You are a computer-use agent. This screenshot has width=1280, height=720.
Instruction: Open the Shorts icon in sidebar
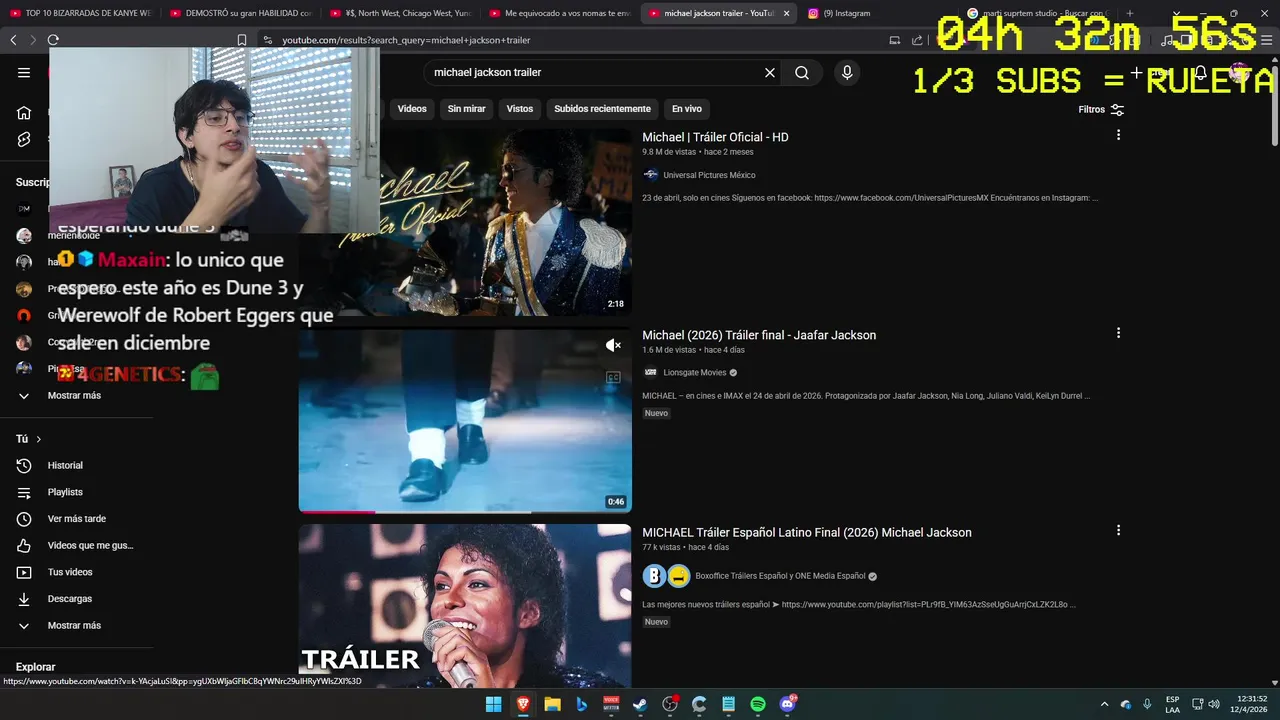click(x=24, y=139)
